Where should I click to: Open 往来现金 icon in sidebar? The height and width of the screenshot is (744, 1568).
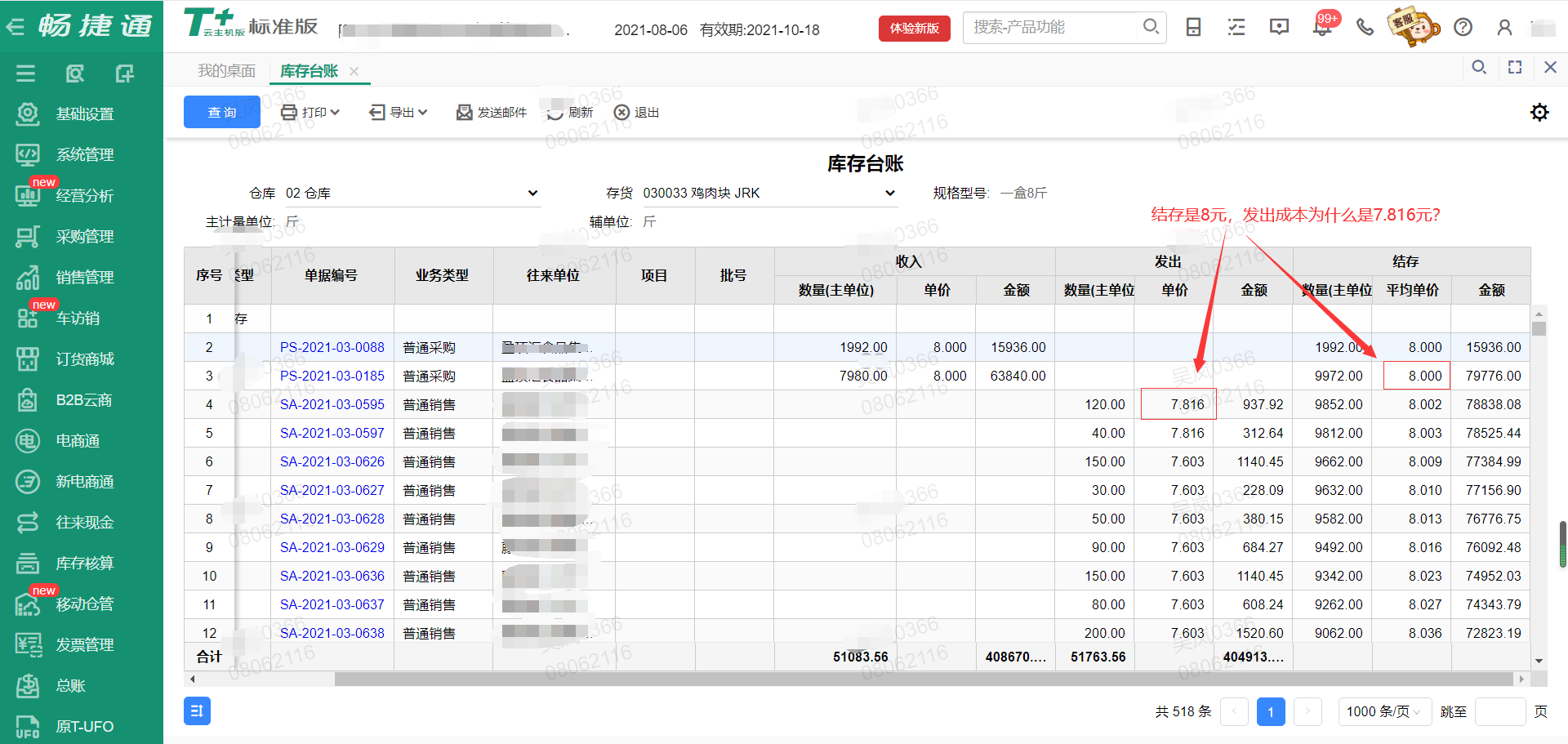28,522
